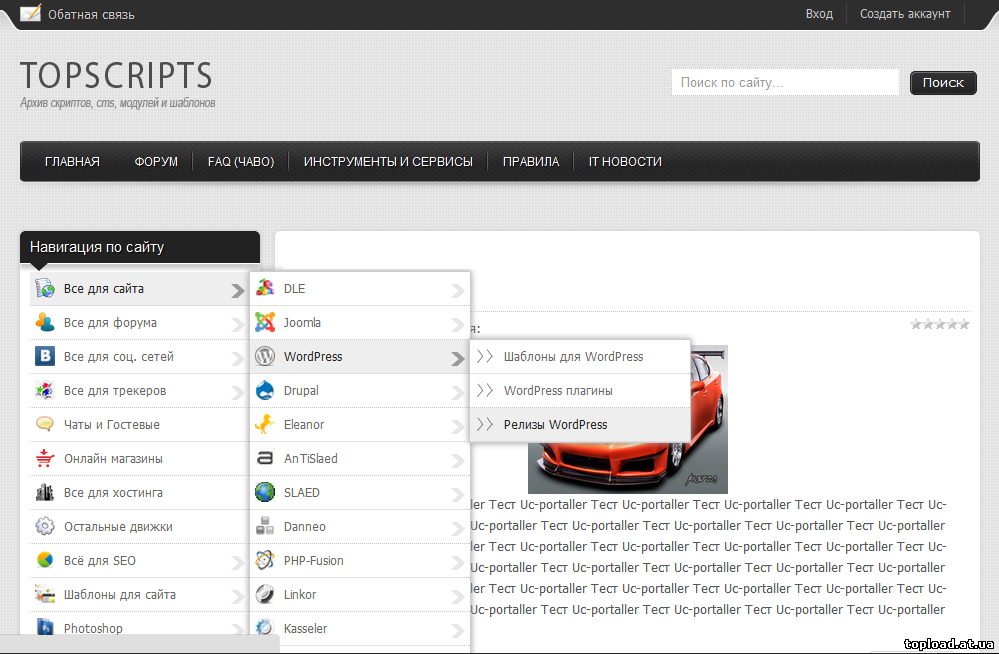Expand the arrow on the SLAED row

(457, 495)
